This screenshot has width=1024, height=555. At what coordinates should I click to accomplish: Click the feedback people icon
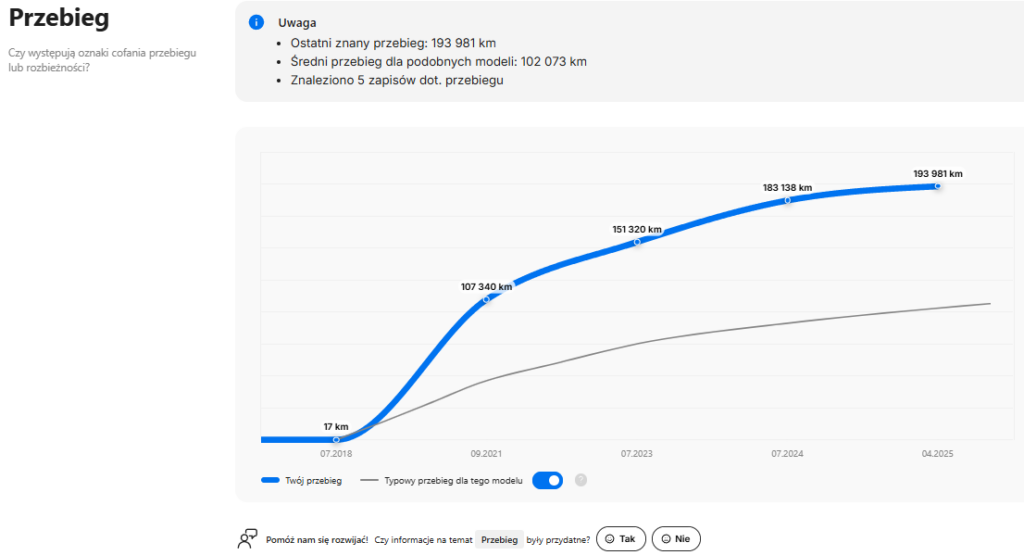tap(247, 539)
